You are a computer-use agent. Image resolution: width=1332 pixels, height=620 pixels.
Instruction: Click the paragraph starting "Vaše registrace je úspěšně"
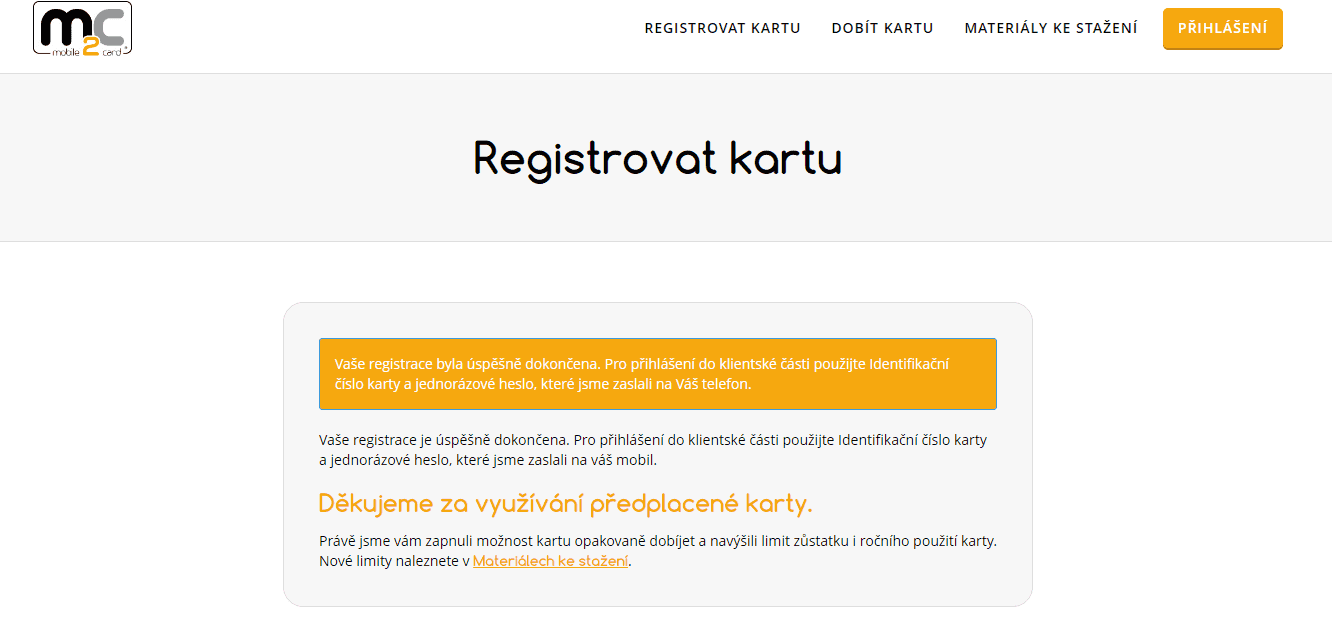(x=653, y=450)
